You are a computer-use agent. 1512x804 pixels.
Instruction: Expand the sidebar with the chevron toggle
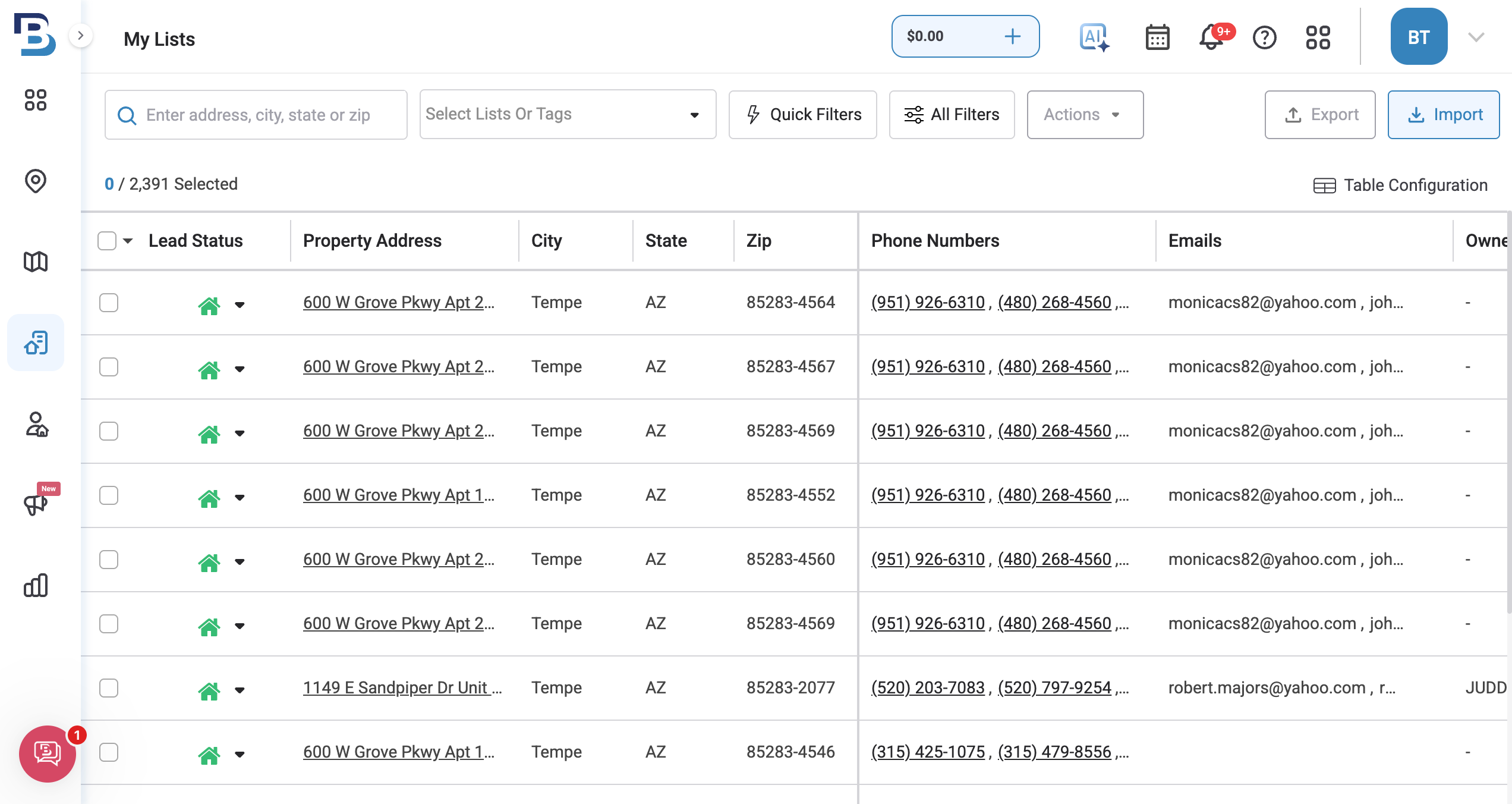coord(81,36)
